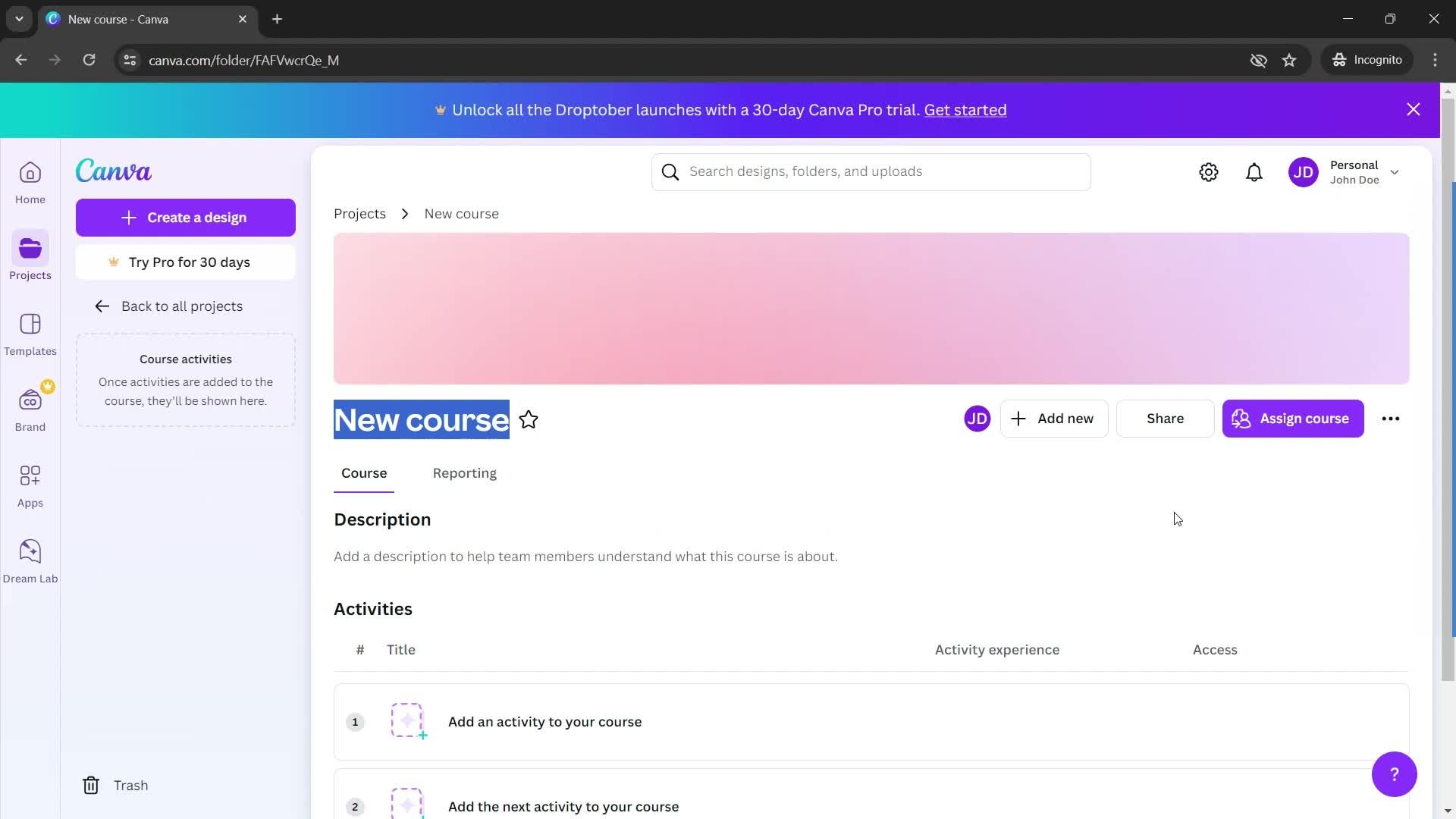Click the Get started Pro trial link
This screenshot has width=1456, height=819.
tap(964, 109)
